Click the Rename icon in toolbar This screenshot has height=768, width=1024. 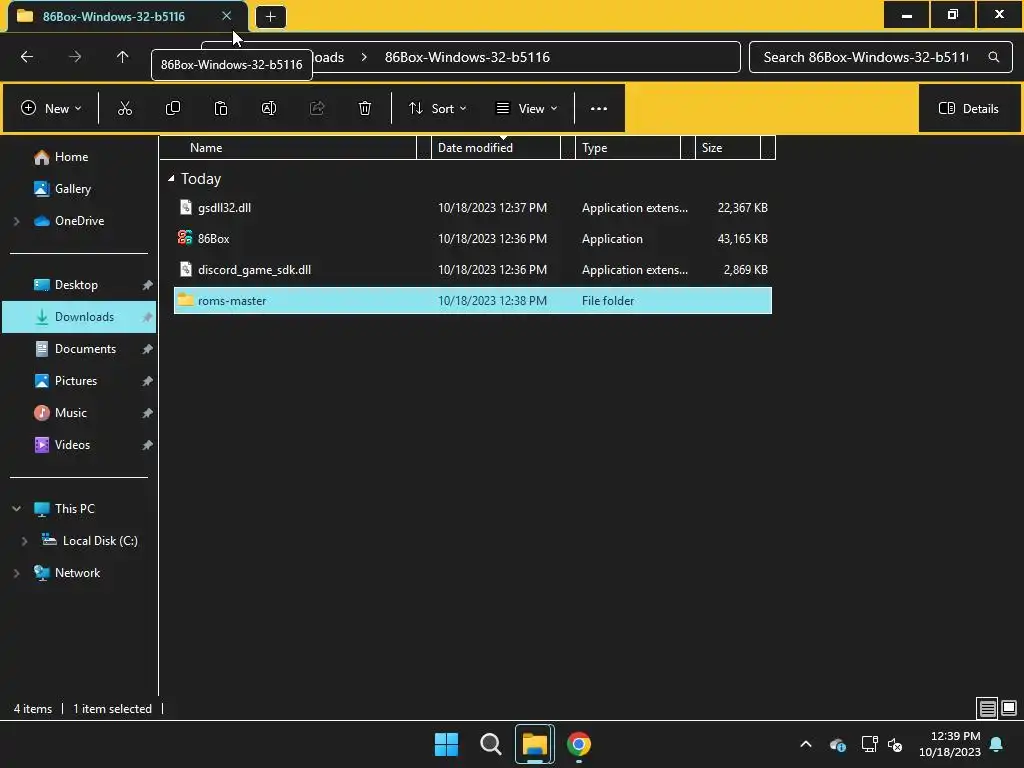click(269, 108)
